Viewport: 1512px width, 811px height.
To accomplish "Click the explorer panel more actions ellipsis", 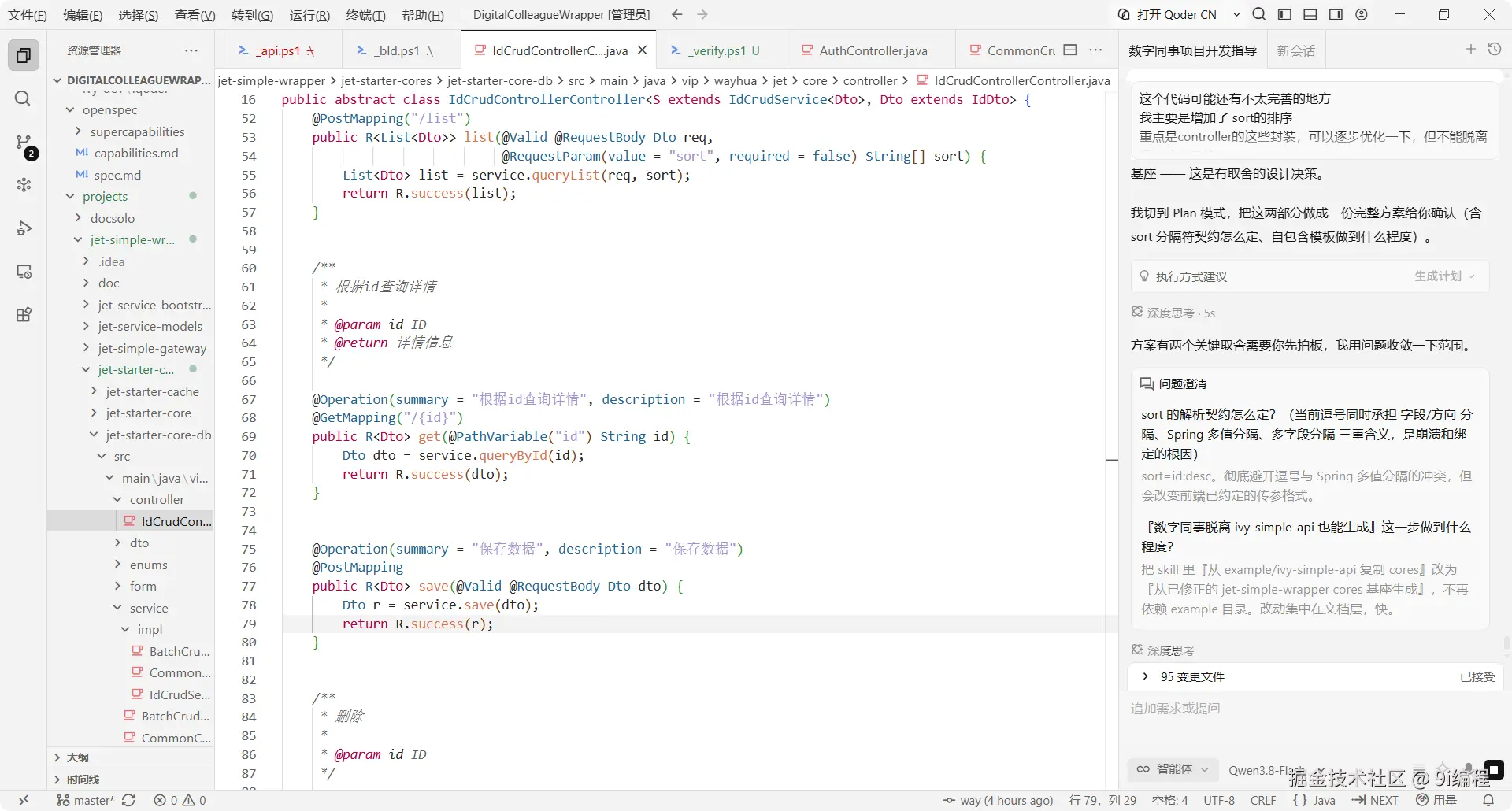I will [191, 50].
